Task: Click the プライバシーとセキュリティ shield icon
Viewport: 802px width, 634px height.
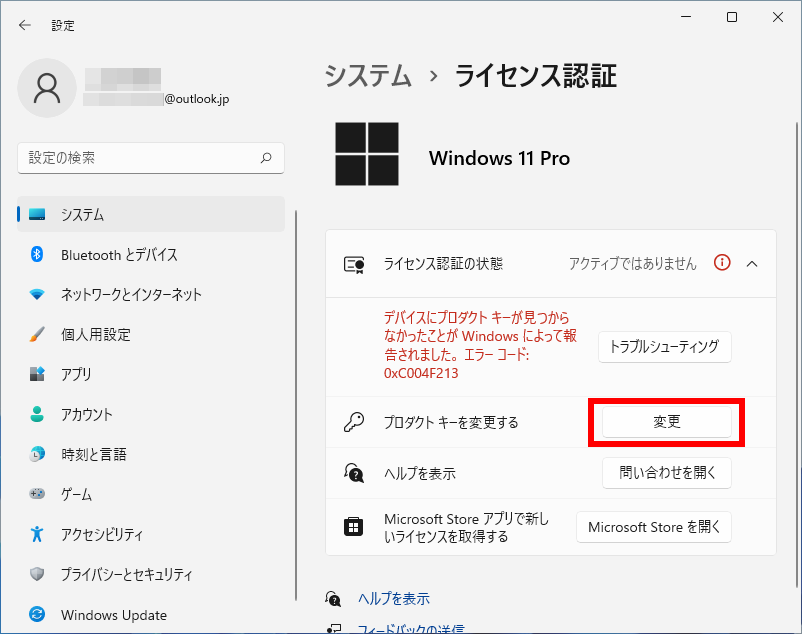Action: coord(35,574)
